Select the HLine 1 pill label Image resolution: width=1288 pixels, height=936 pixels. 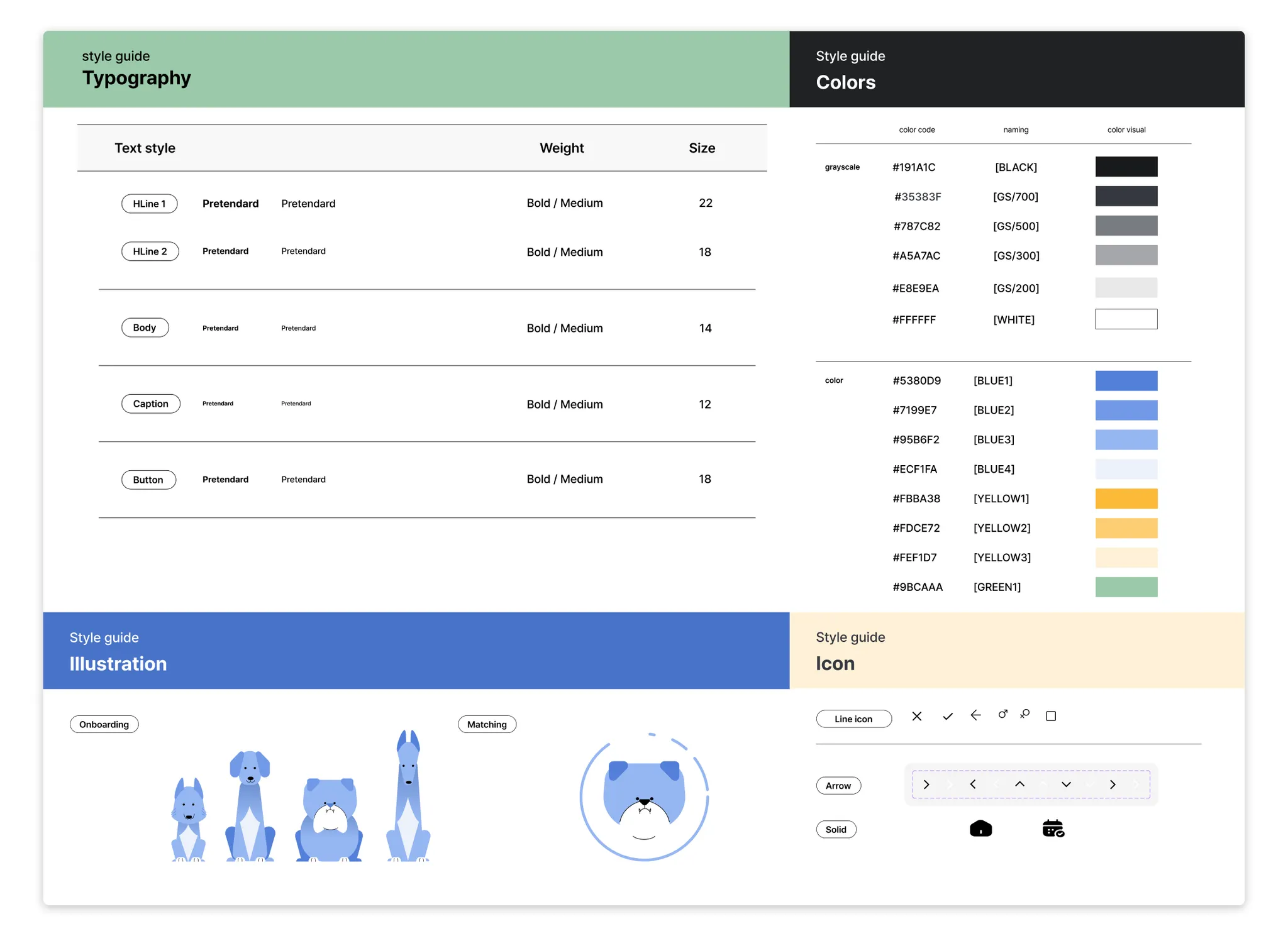click(149, 204)
